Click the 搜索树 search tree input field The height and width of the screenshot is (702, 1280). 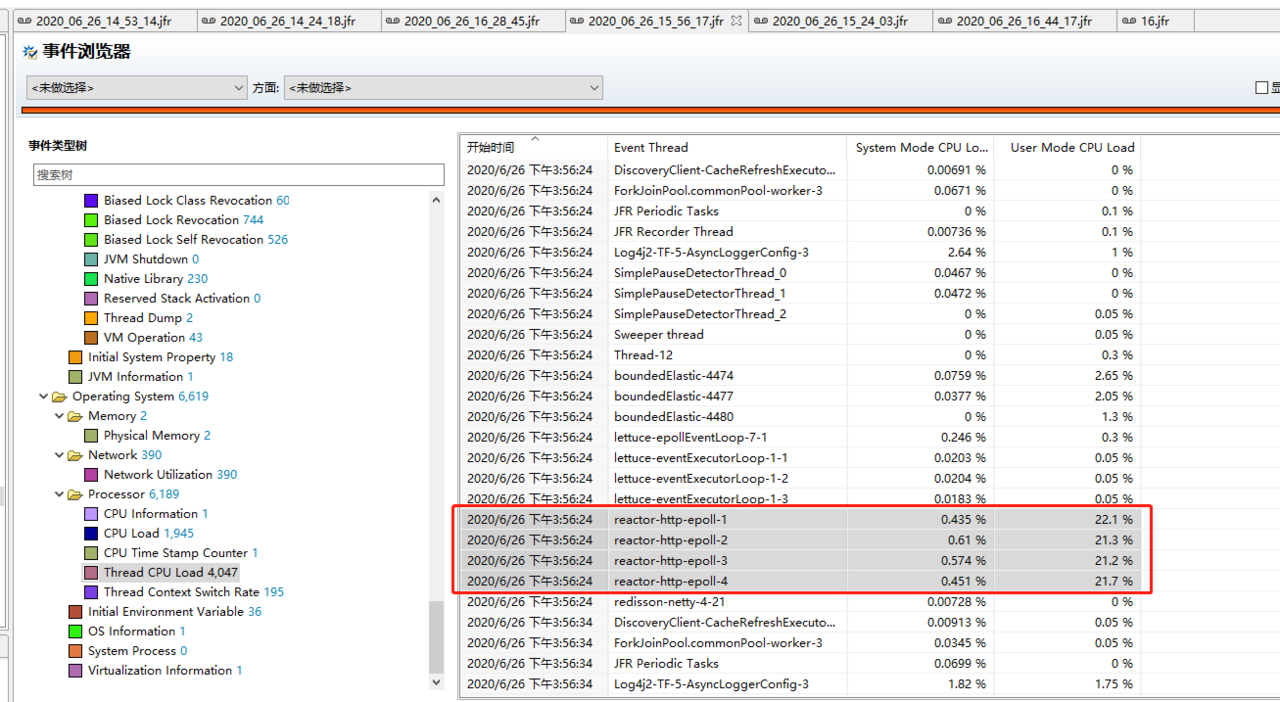(238, 175)
